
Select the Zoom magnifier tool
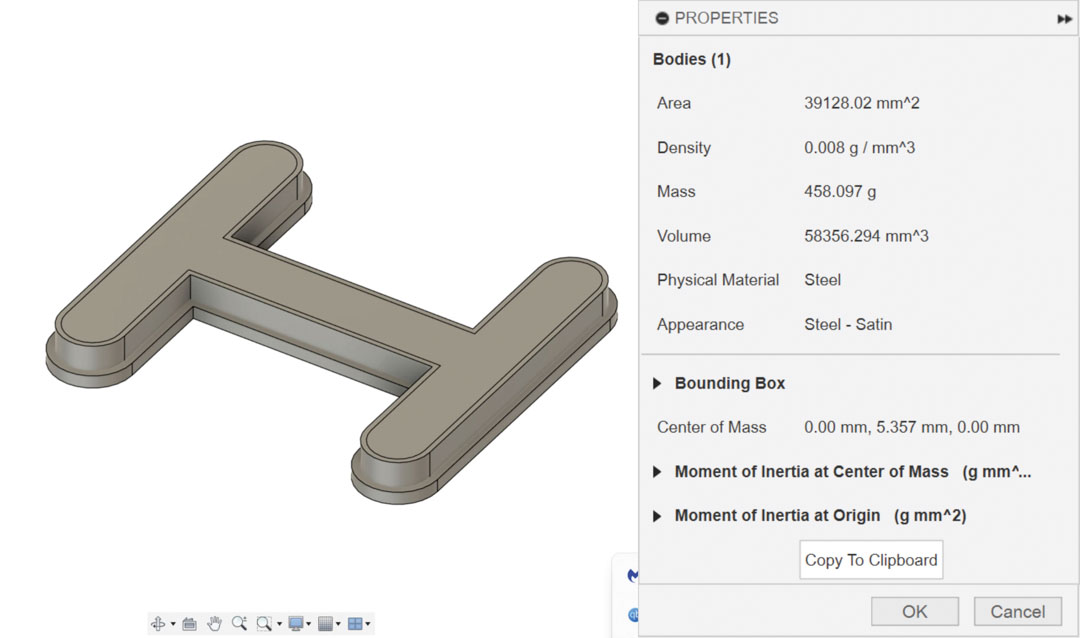(x=239, y=624)
